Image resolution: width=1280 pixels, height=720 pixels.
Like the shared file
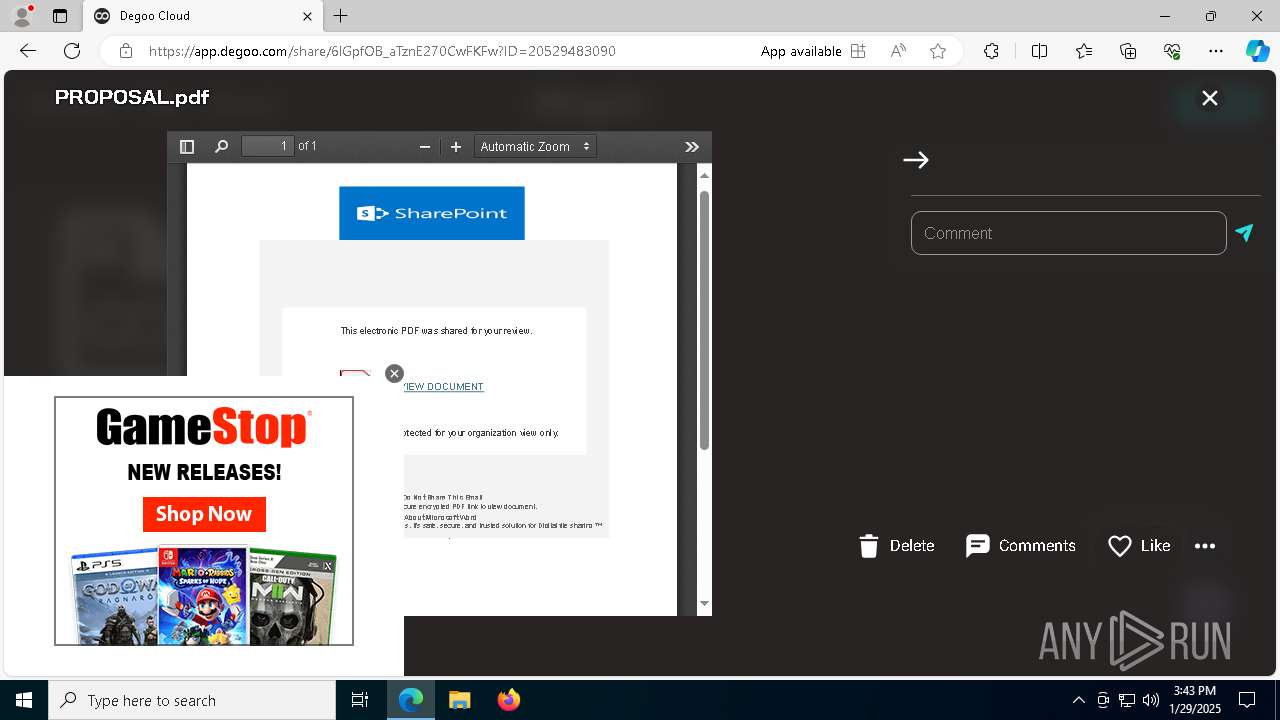pyautogui.click(x=1139, y=546)
